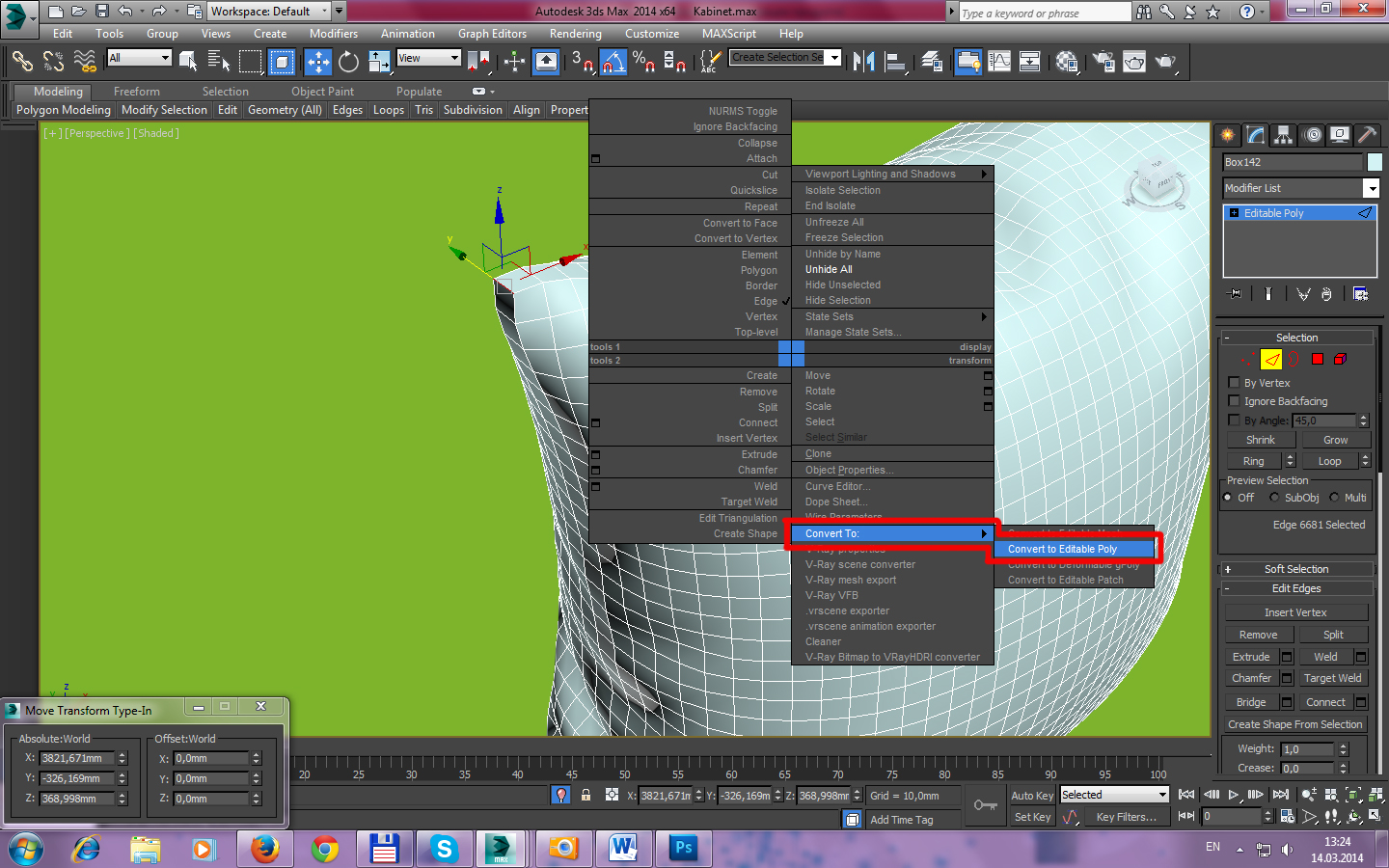Toggle the selection lock padlock
This screenshot has height=868, width=1389.
pyautogui.click(x=586, y=796)
